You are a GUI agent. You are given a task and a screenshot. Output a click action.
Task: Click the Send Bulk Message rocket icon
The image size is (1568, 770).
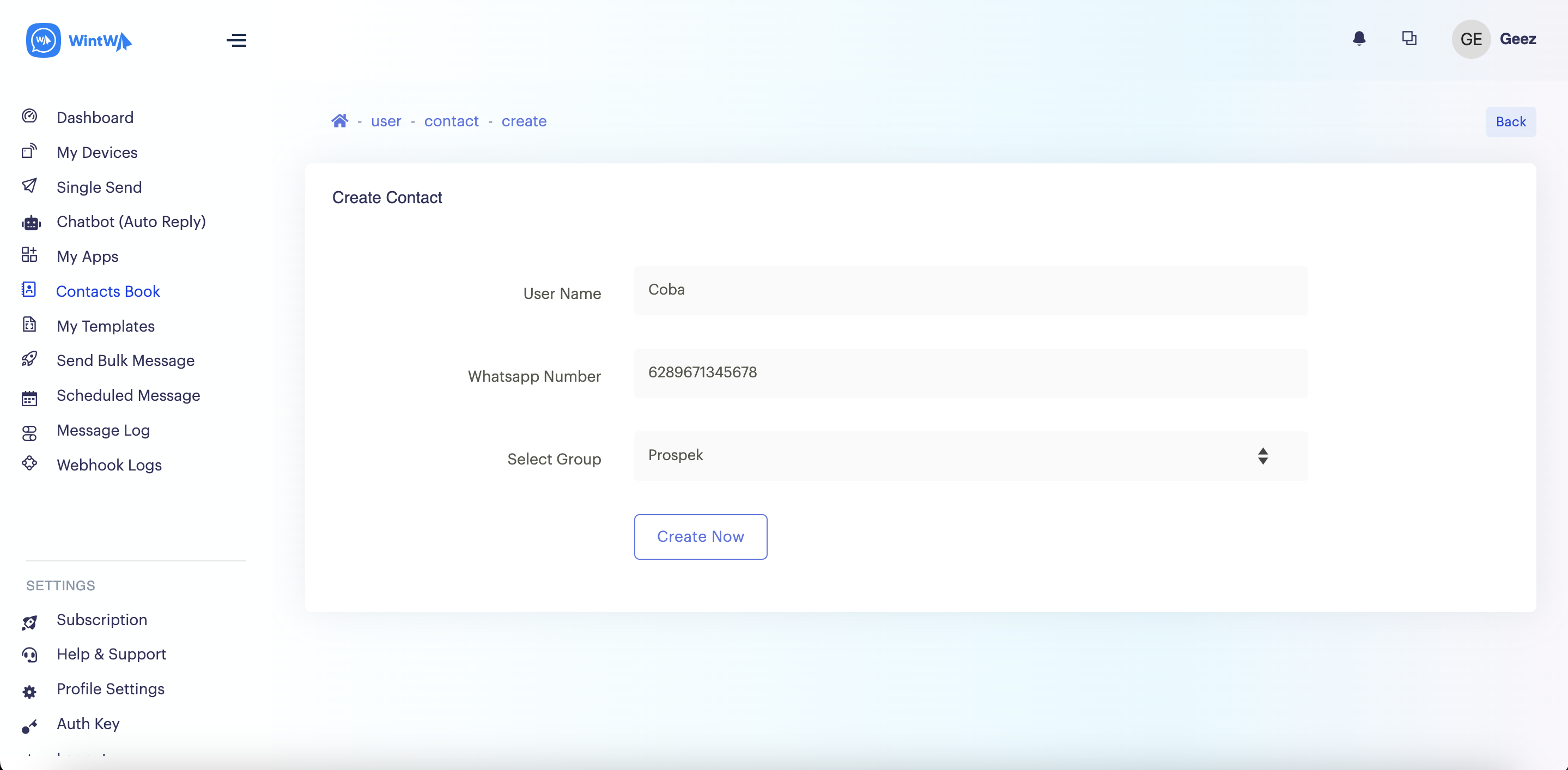tap(29, 359)
